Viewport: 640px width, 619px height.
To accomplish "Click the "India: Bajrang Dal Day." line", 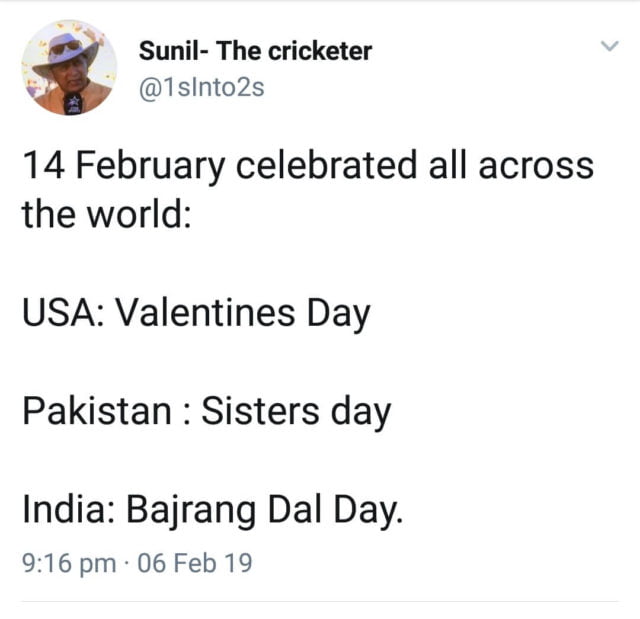I will pyautogui.click(x=213, y=511).
